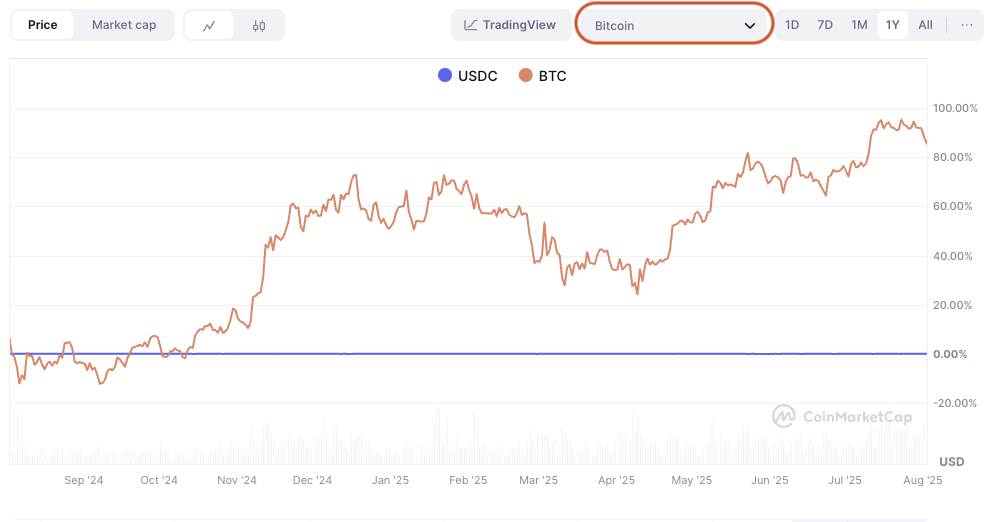Click the TradingView chart icon
Viewport: 989px width, 522px height.
pos(470,25)
